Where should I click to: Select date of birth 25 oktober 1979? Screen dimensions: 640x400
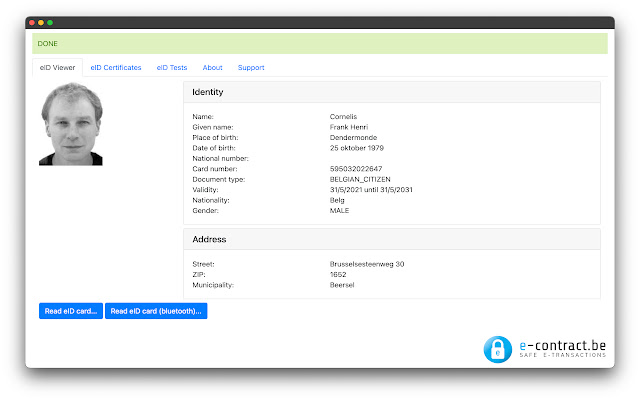(357, 148)
